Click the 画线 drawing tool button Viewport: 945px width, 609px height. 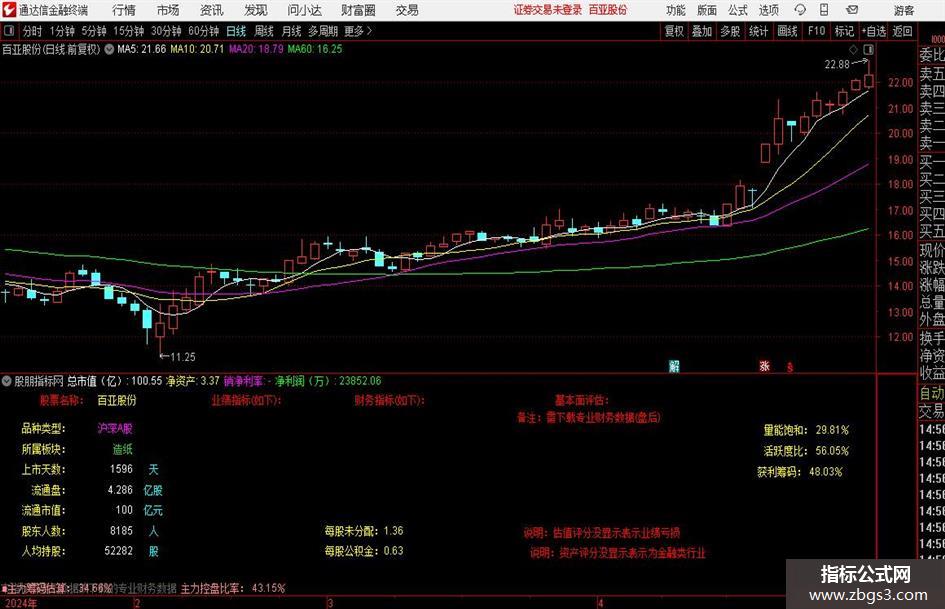(787, 31)
